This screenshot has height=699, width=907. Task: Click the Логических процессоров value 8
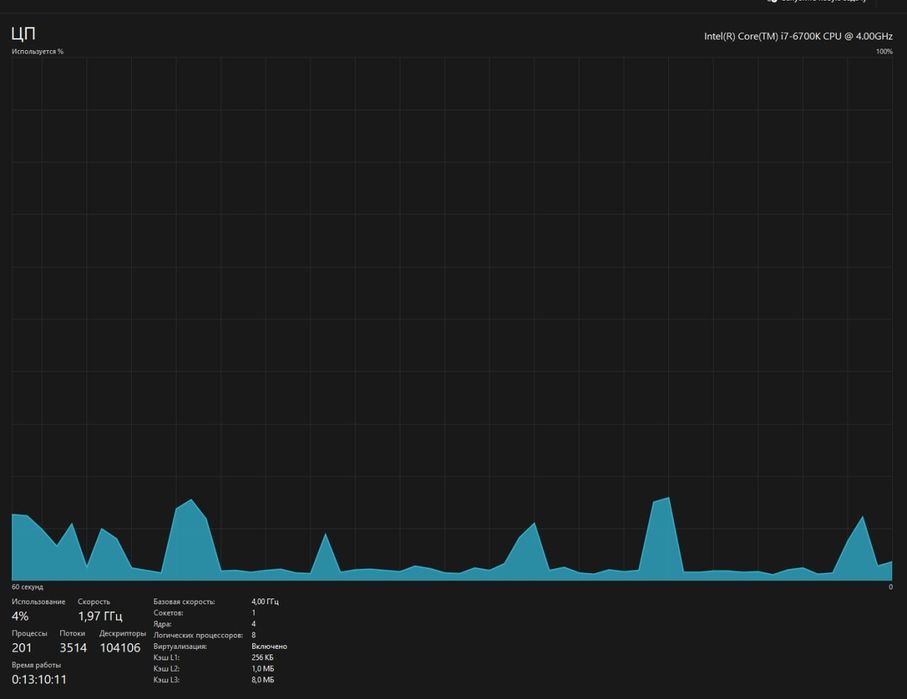click(x=253, y=635)
